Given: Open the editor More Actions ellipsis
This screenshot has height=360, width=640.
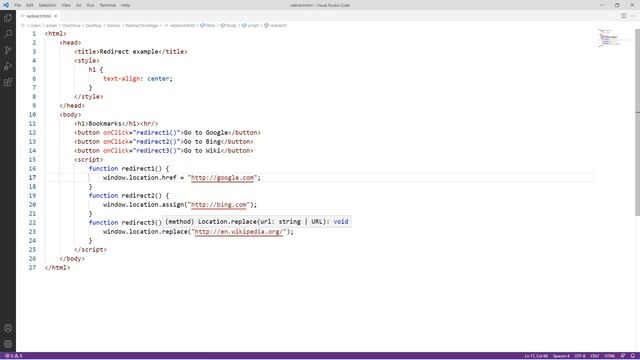Looking at the screenshot, I should [x=632, y=16].
